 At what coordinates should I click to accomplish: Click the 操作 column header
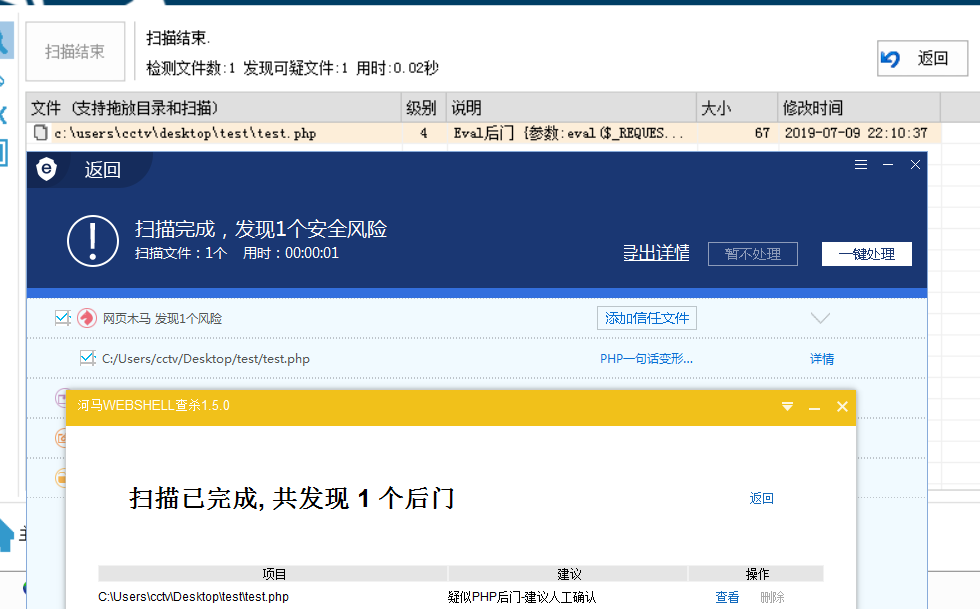tap(756, 574)
